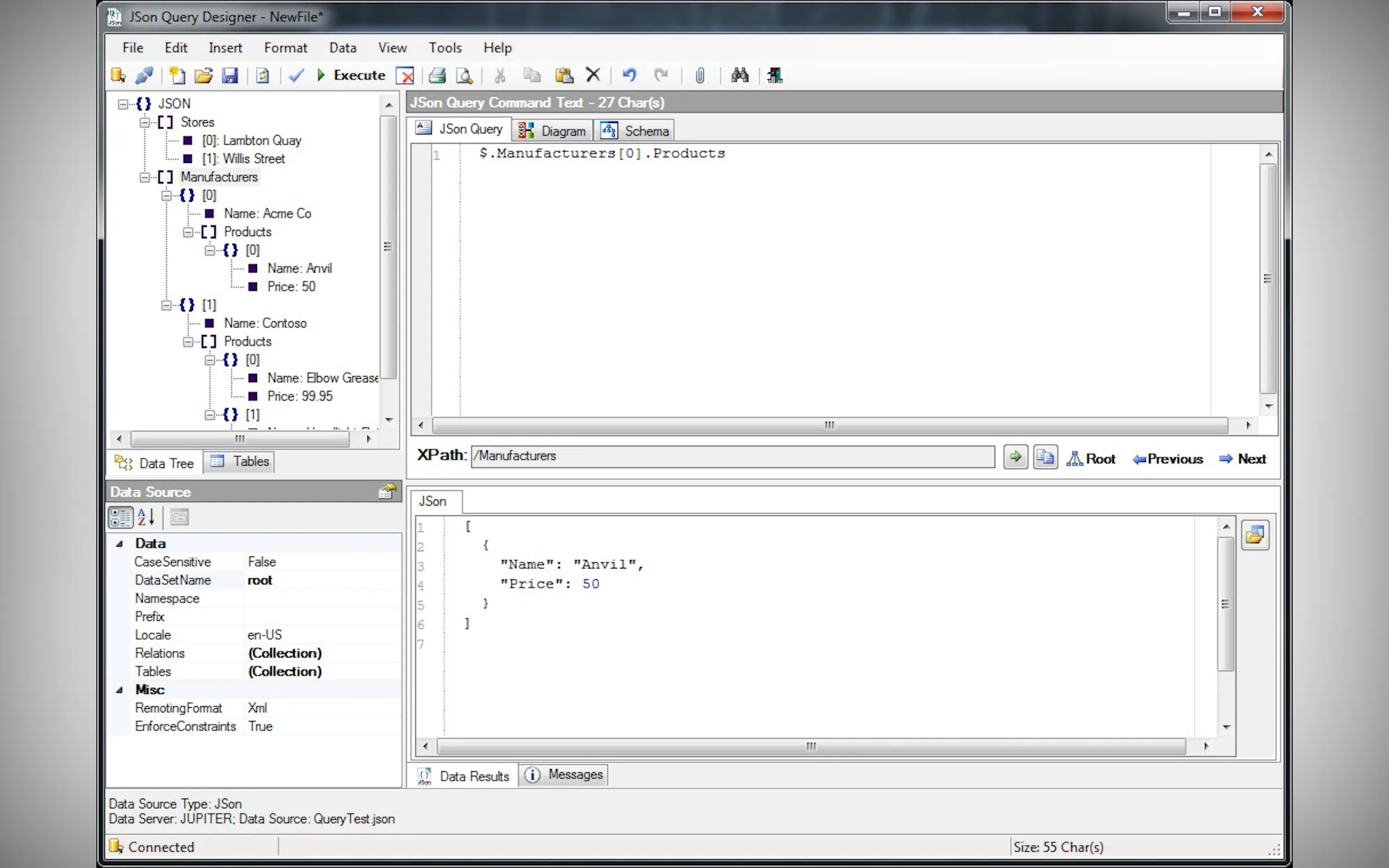
Task: Click into the XPath input field
Action: 732,456
